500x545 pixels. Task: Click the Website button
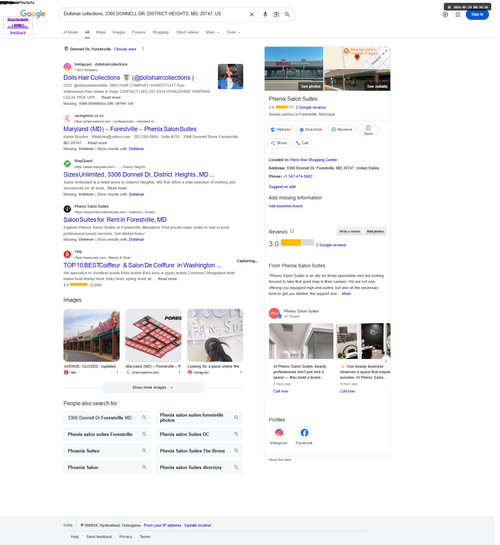point(280,130)
